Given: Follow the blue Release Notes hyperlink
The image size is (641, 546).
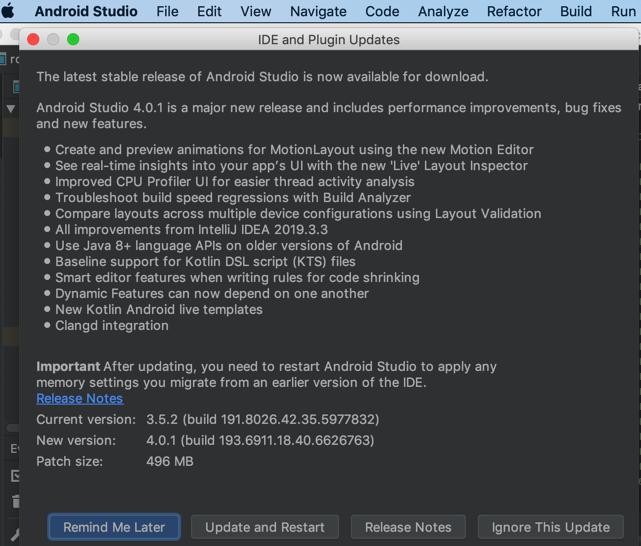Looking at the screenshot, I should coord(80,398).
